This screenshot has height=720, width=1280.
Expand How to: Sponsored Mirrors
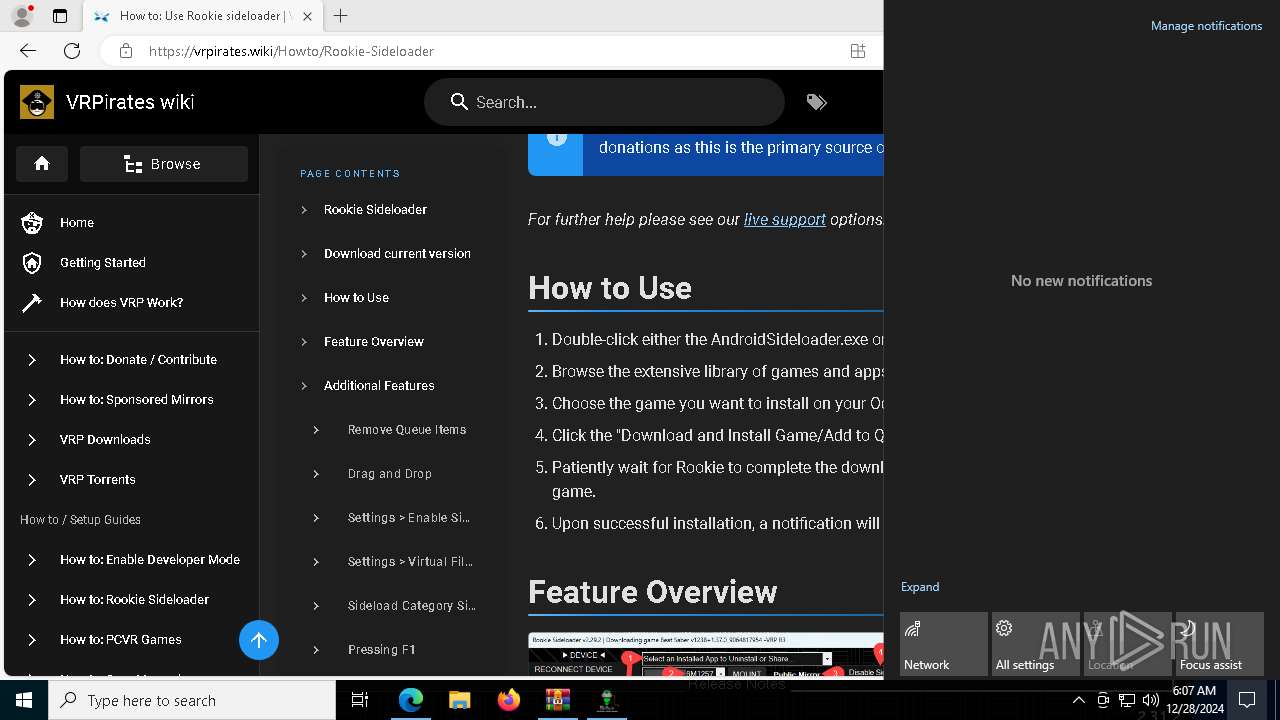[x=32, y=399]
